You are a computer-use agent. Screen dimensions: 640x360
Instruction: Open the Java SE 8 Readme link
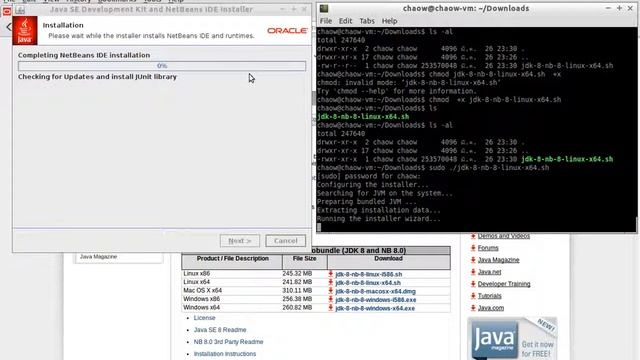point(220,330)
